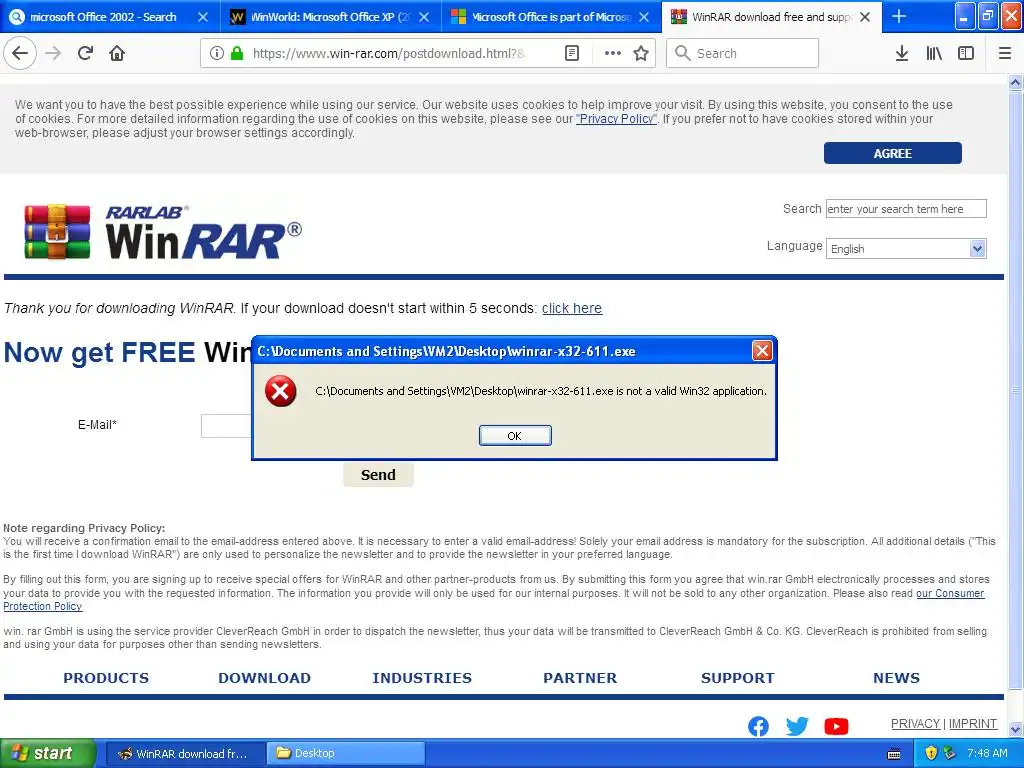Open the SUPPORT navigation menu
Image resolution: width=1024 pixels, height=768 pixels.
(737, 678)
